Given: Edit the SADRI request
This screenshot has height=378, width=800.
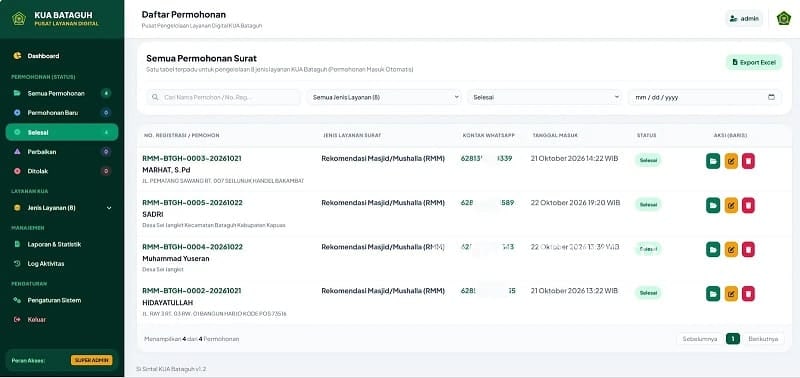Looking at the screenshot, I should pos(731,205).
